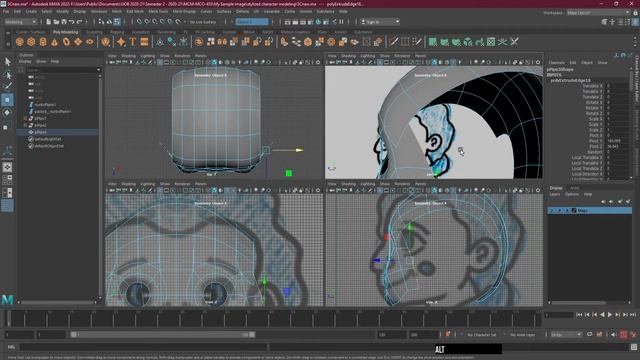This screenshot has width=640, height=360.
Task: Create a polygon plane from the shelf
Action: click(78, 42)
